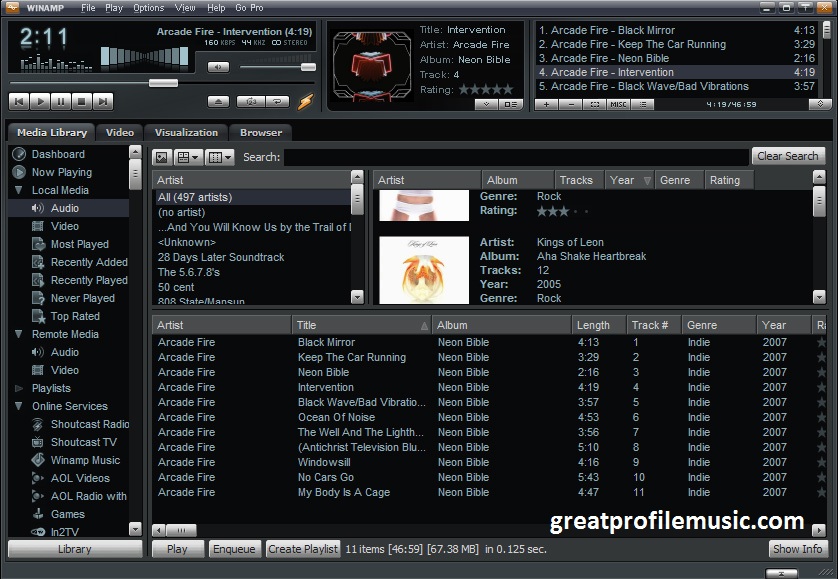Open the playlist MISC menu
Viewport: 838px width, 579px height.
pyautogui.click(x=618, y=104)
